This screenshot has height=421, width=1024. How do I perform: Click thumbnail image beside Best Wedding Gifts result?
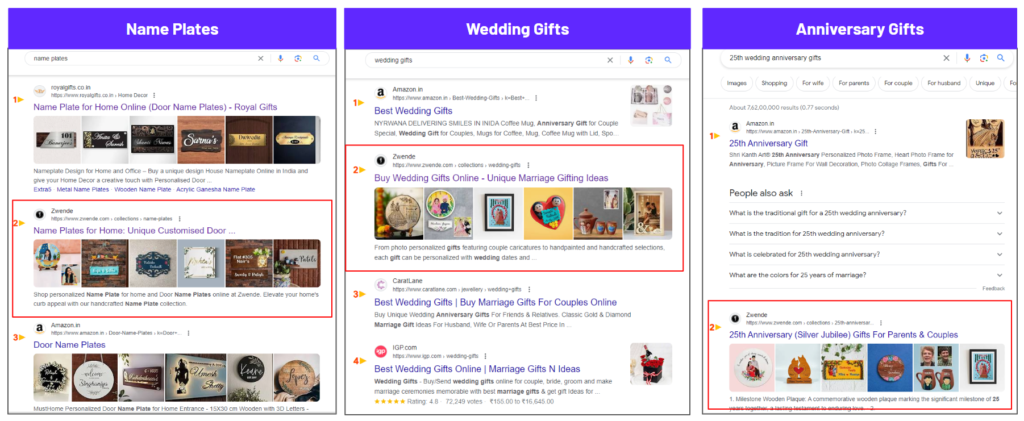pyautogui.click(x=651, y=105)
